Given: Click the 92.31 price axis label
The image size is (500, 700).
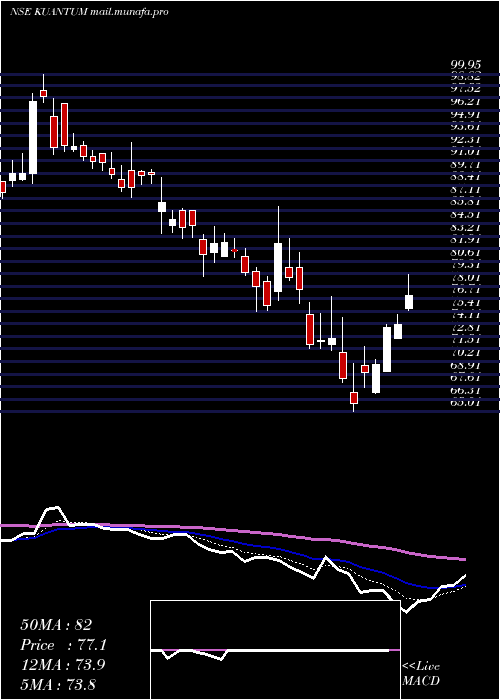Looking at the screenshot, I should (467, 140).
